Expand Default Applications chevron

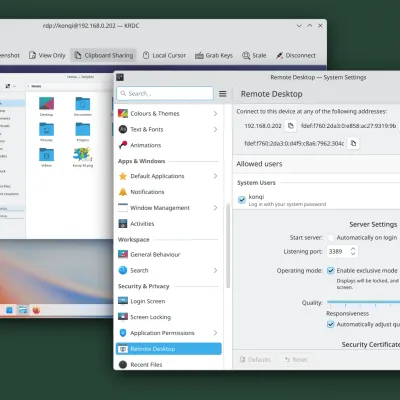point(215,176)
